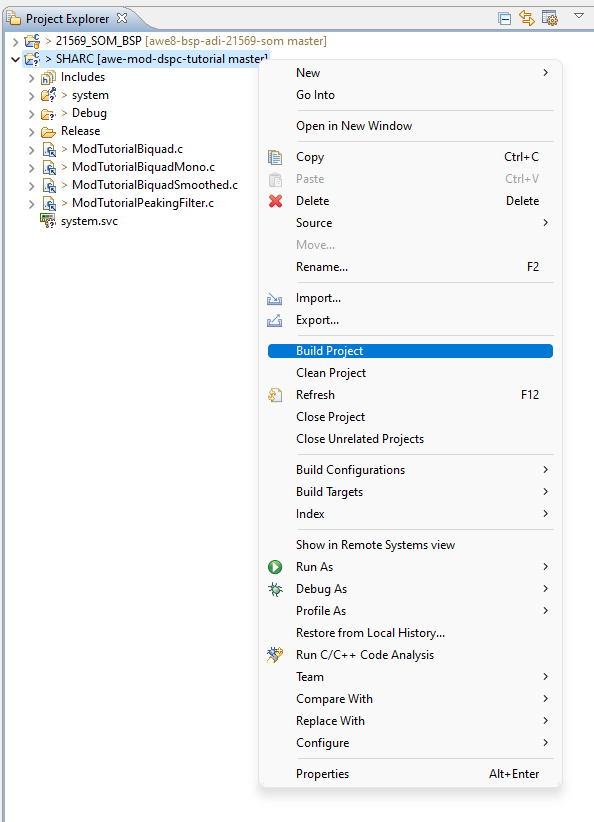Image resolution: width=594 pixels, height=822 pixels.
Task: Click the Run C/C++ Code Analysis icon
Action: click(x=275, y=655)
